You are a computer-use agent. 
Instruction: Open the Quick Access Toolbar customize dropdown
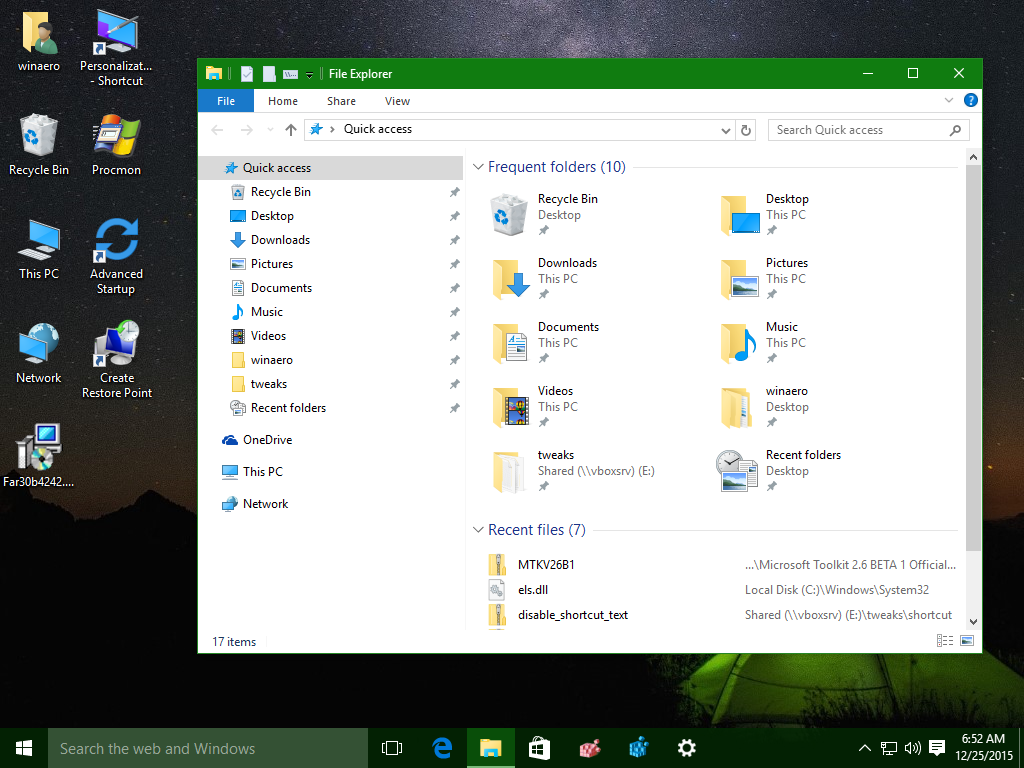tap(308, 73)
